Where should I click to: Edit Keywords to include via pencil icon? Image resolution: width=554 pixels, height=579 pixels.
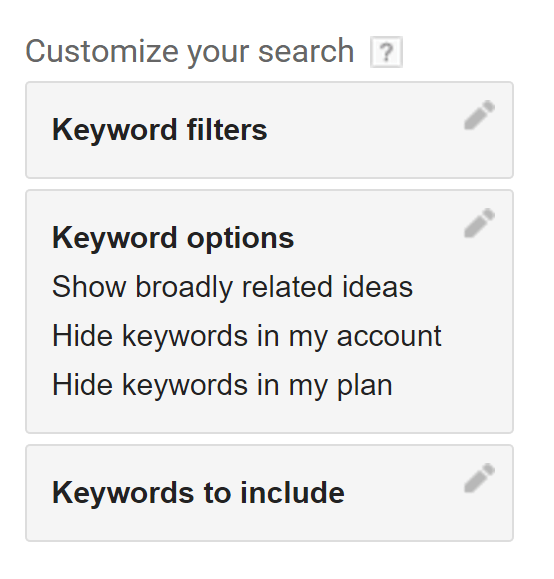point(479,478)
